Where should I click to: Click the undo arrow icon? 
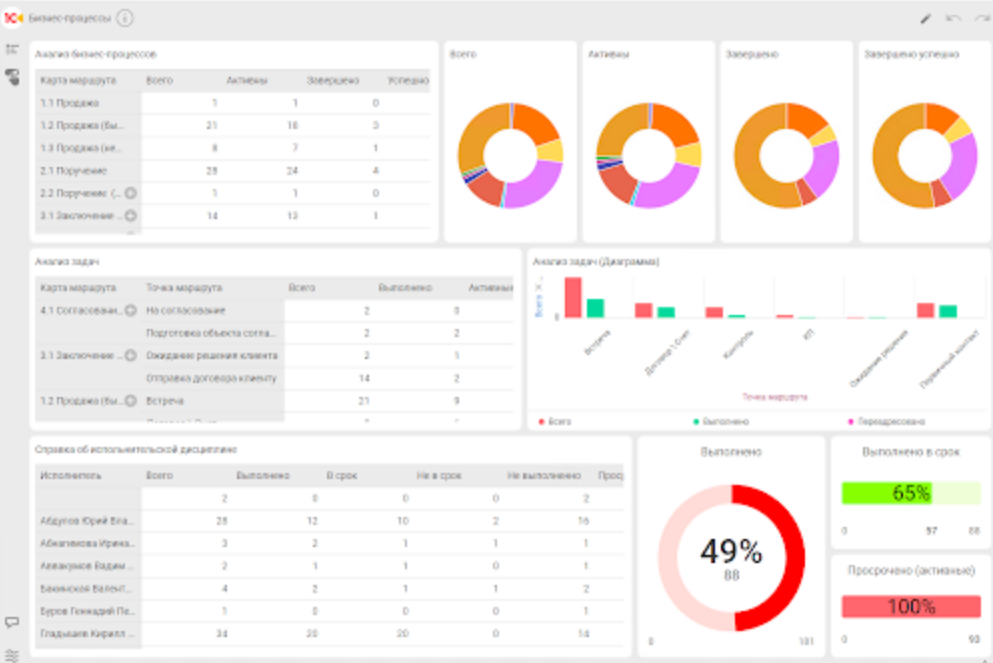pos(953,19)
